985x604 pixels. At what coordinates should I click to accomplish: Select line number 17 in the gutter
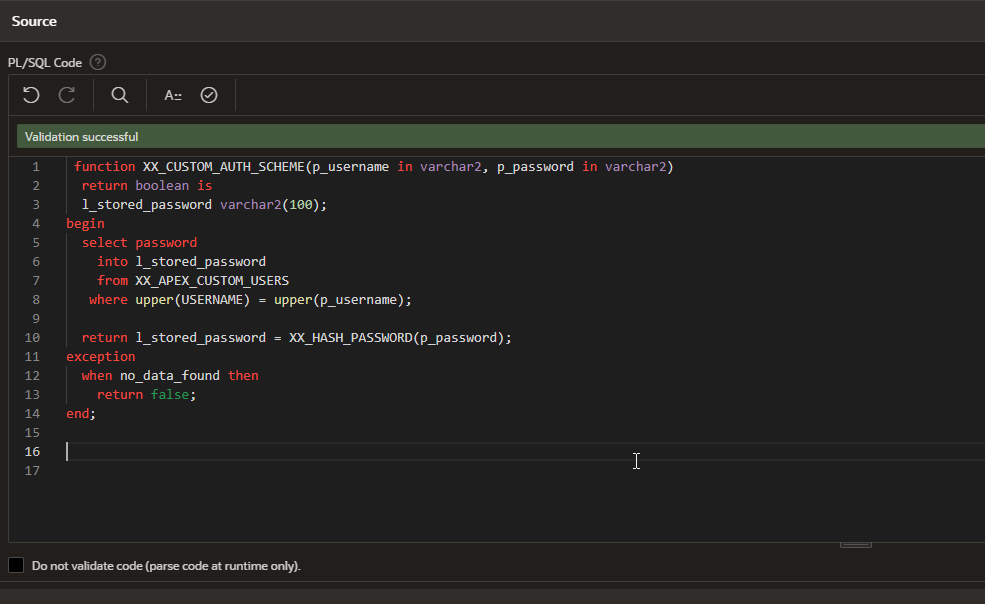point(32,471)
